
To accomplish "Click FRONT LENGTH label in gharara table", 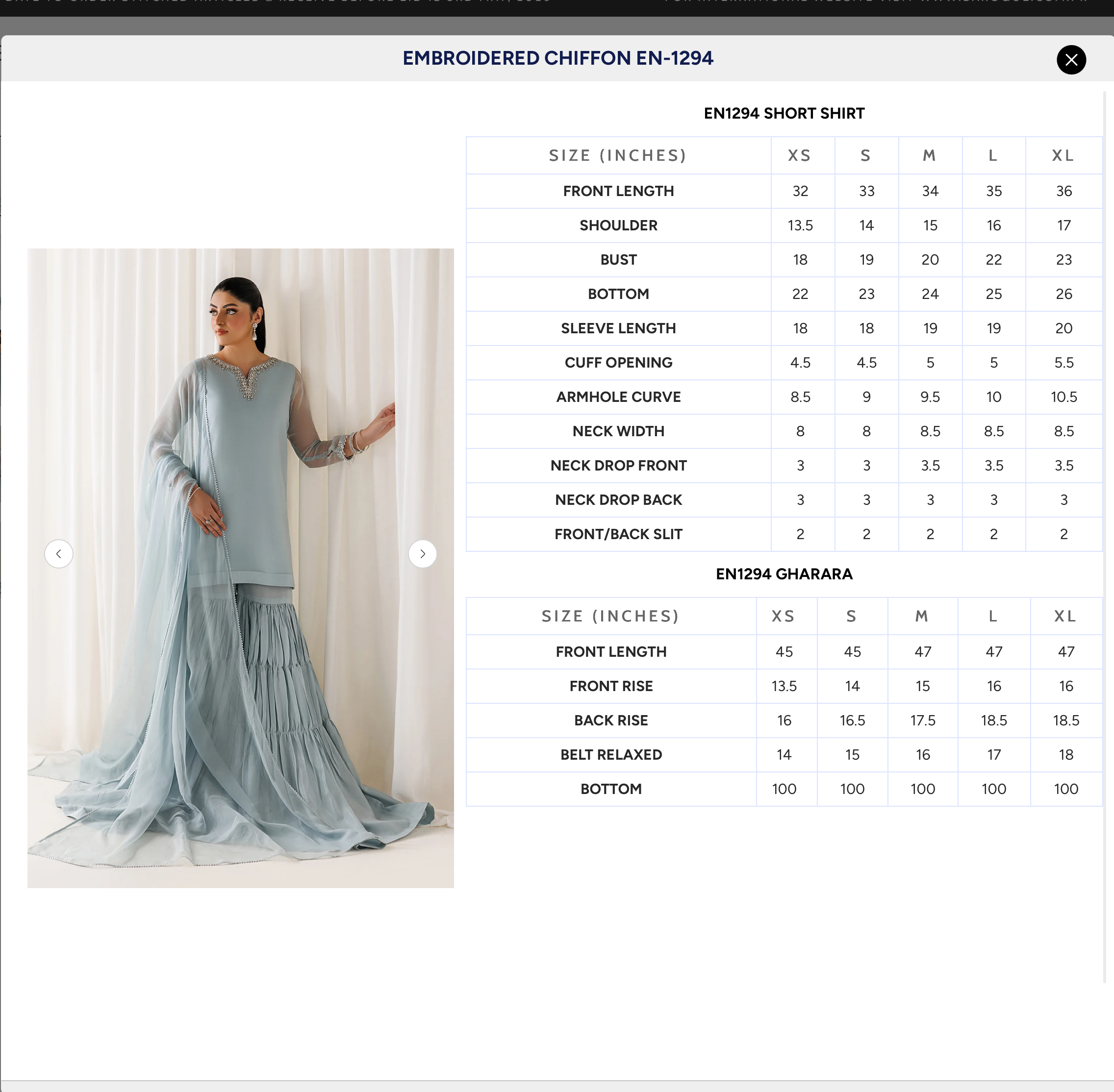I will click(611, 651).
